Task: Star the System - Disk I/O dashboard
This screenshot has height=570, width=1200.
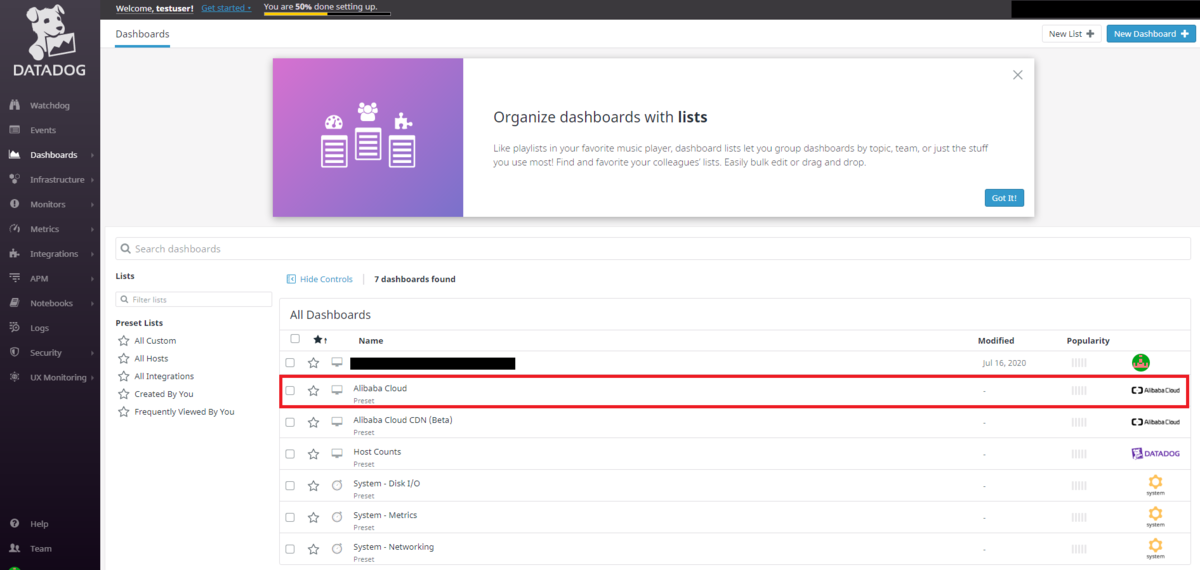Action: tap(313, 485)
